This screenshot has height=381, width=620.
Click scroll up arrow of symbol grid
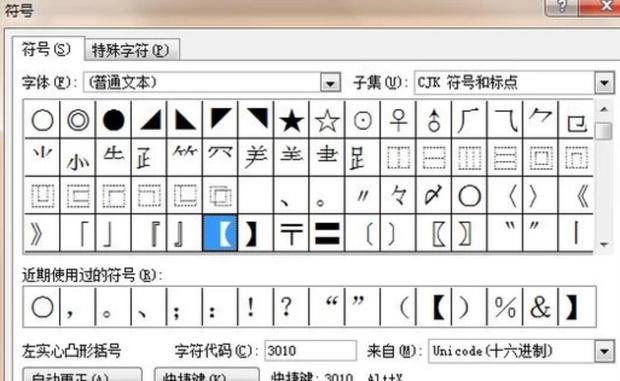pos(604,109)
